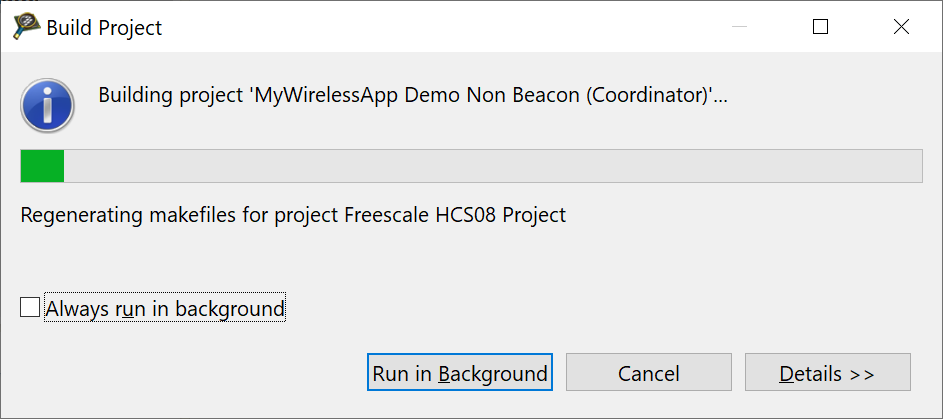
Task: Click the "Always run in background" label text
Action: 165,309
